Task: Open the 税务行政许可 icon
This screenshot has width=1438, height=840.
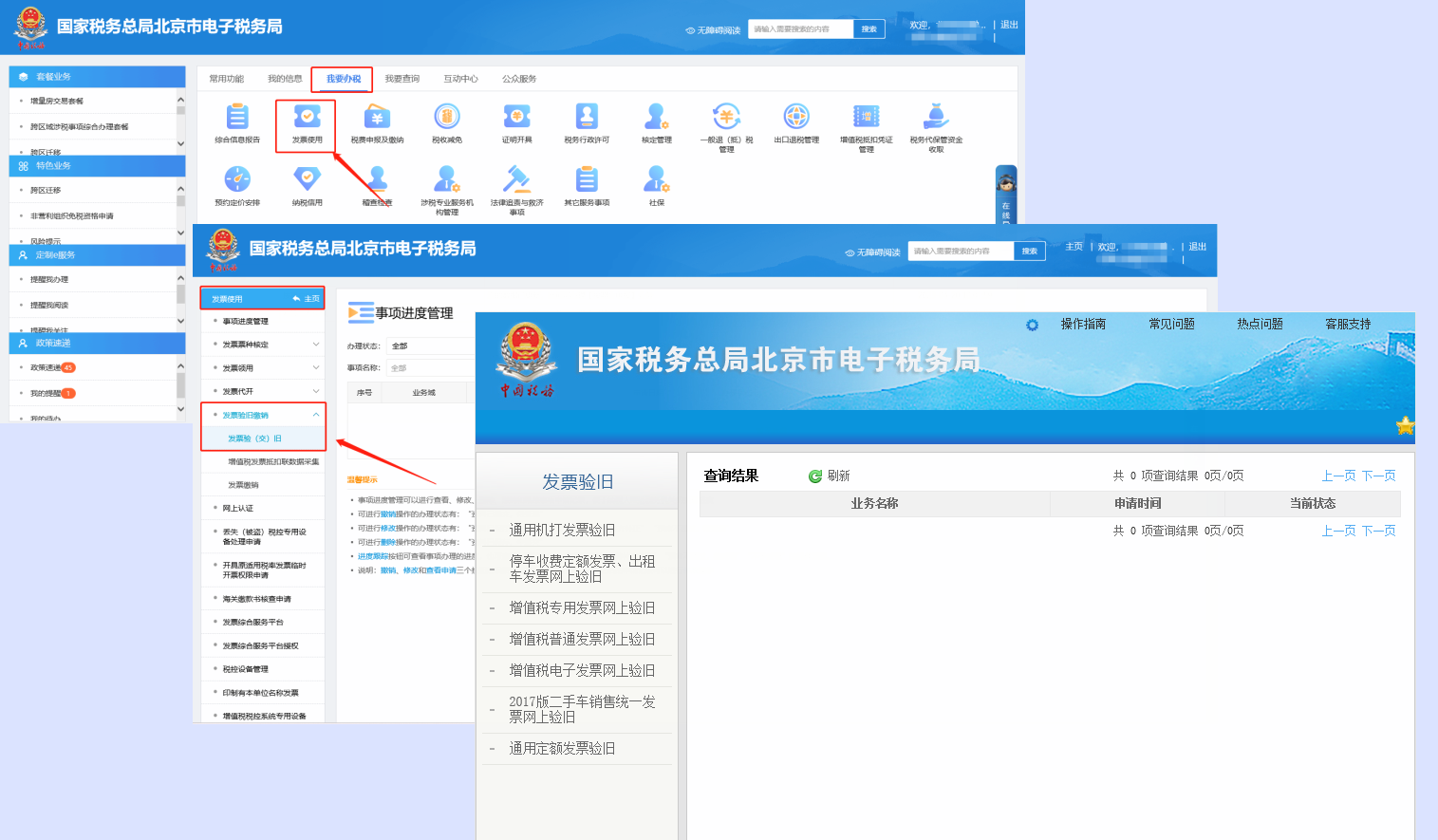Action: coord(587,117)
